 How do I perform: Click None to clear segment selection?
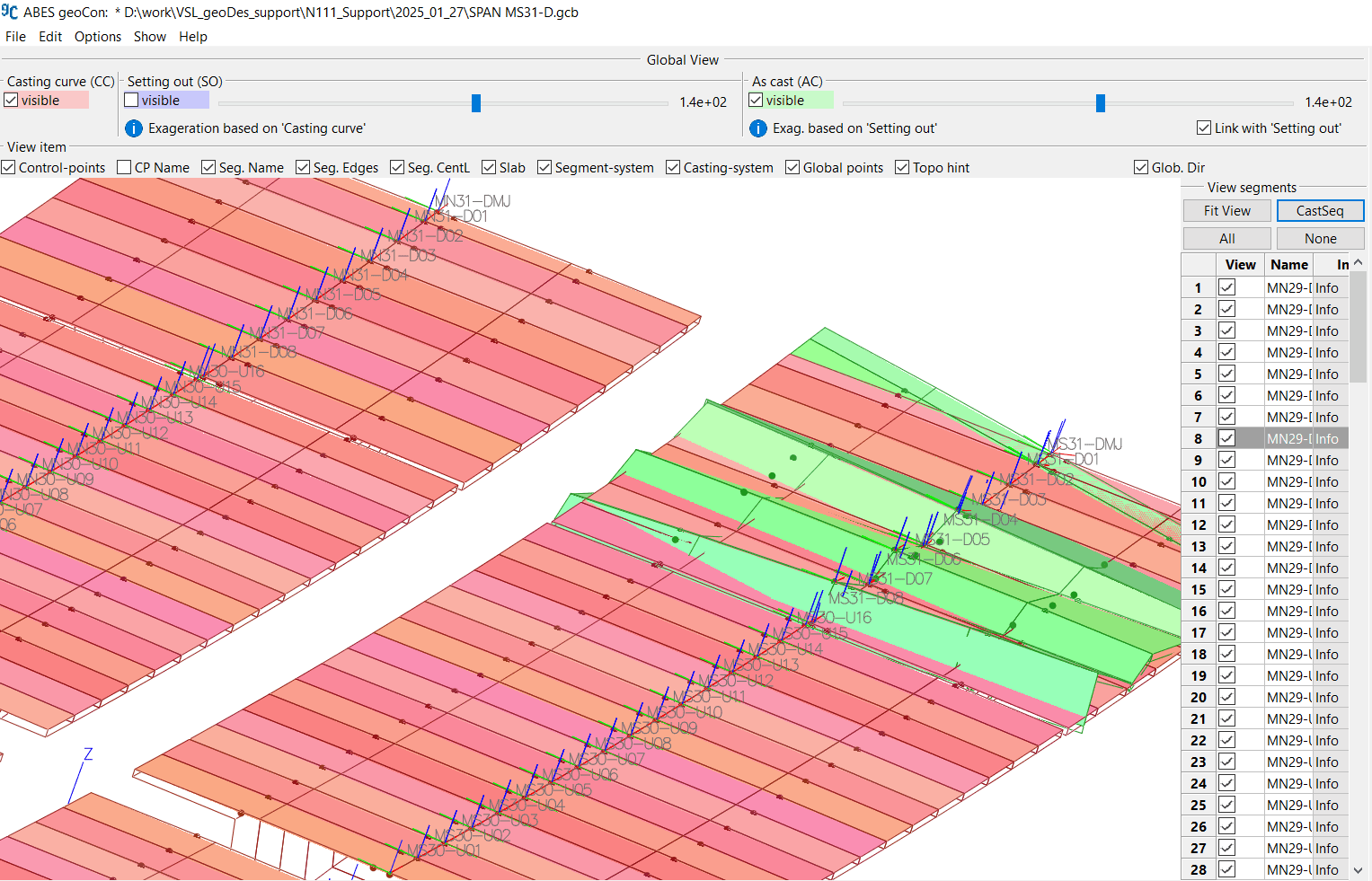tap(1320, 237)
